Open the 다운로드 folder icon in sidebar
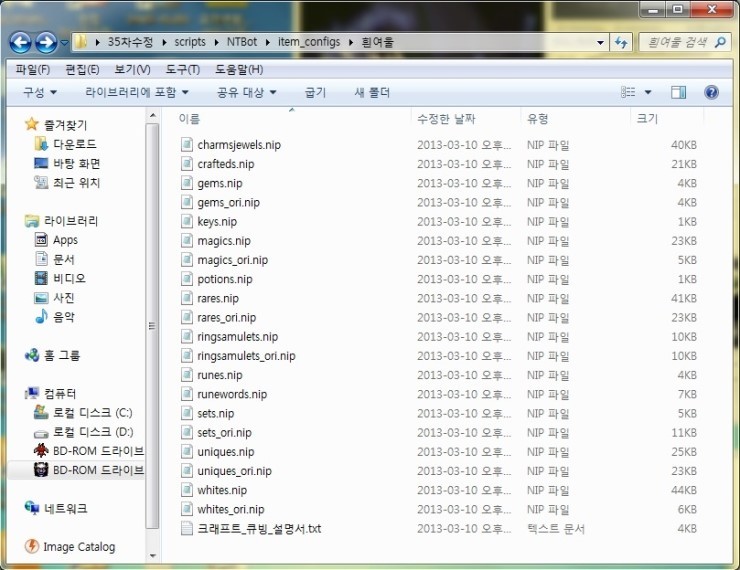The width and height of the screenshot is (740, 570). click(x=41, y=143)
